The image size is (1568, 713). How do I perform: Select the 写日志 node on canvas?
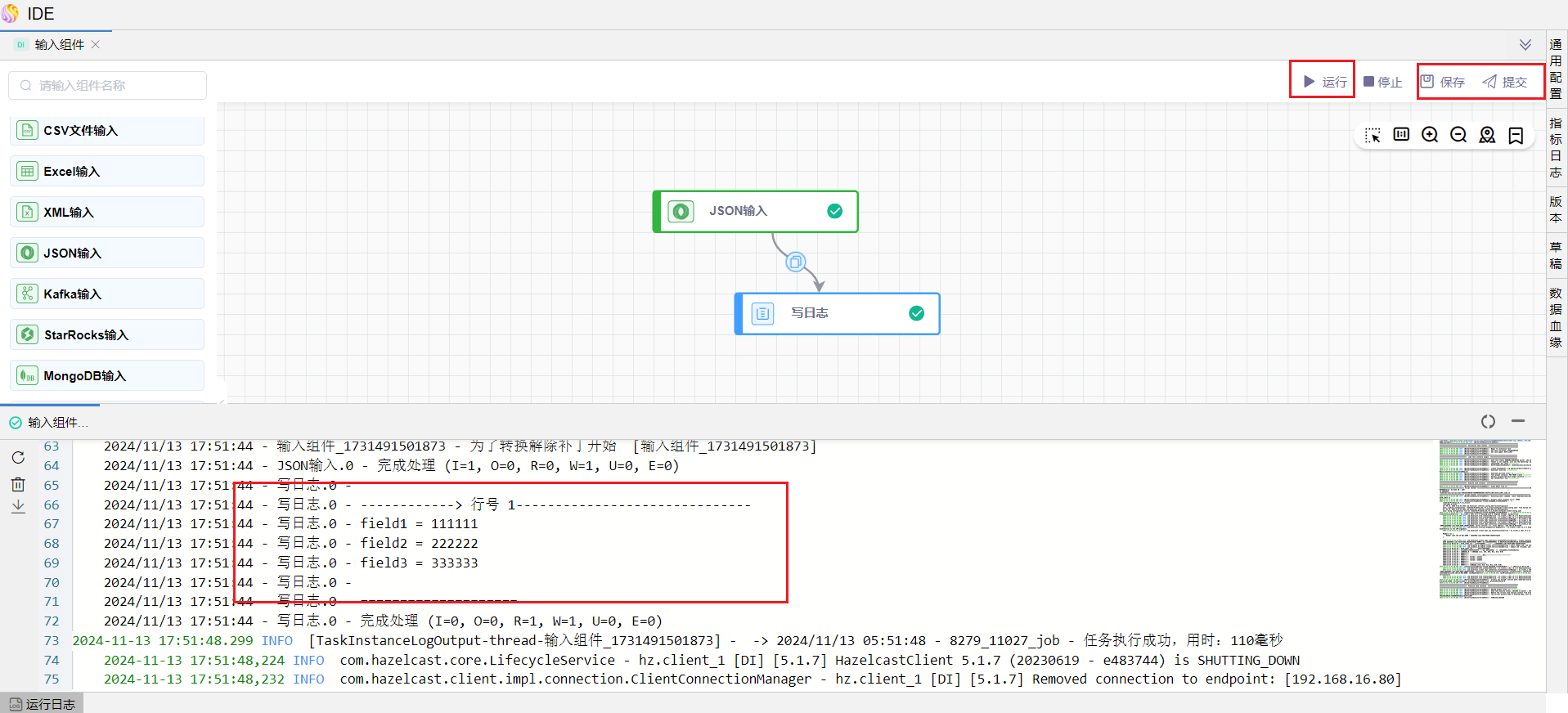[837, 314]
